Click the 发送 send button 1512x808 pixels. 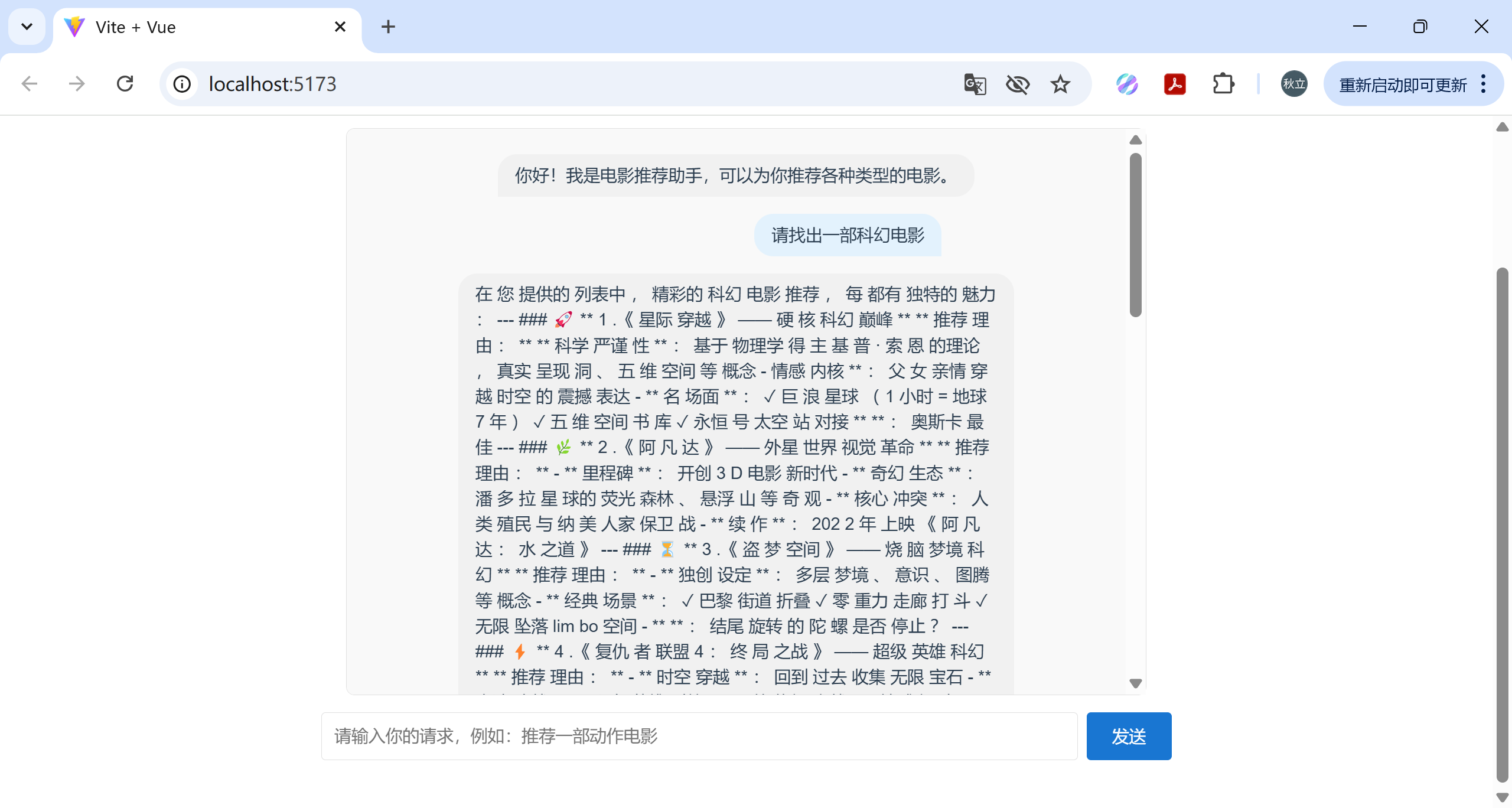point(1129,736)
